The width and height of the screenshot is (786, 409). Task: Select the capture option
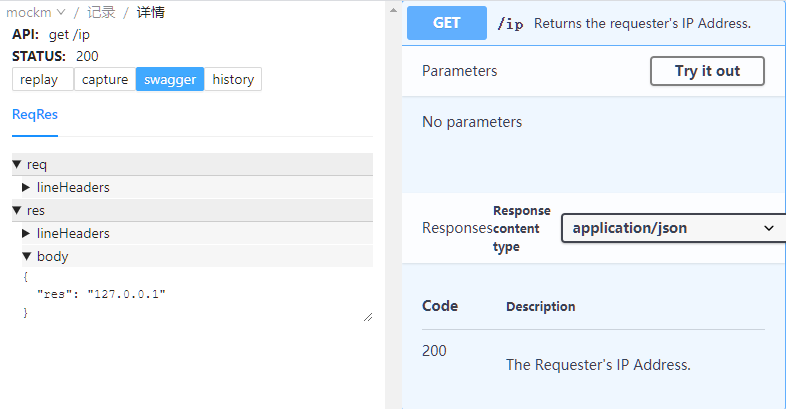104,79
